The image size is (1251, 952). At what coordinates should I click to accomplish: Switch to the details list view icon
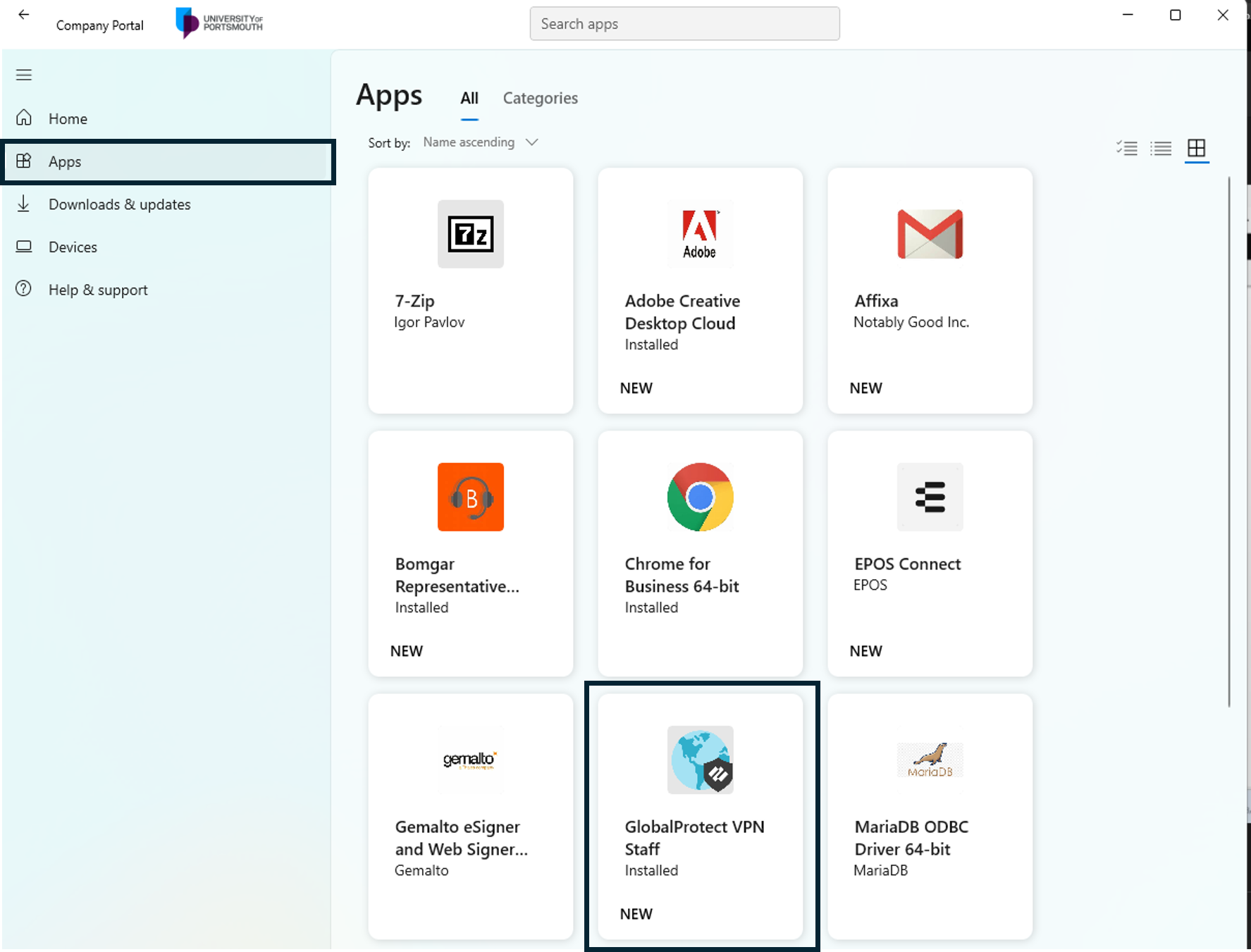click(x=1161, y=148)
